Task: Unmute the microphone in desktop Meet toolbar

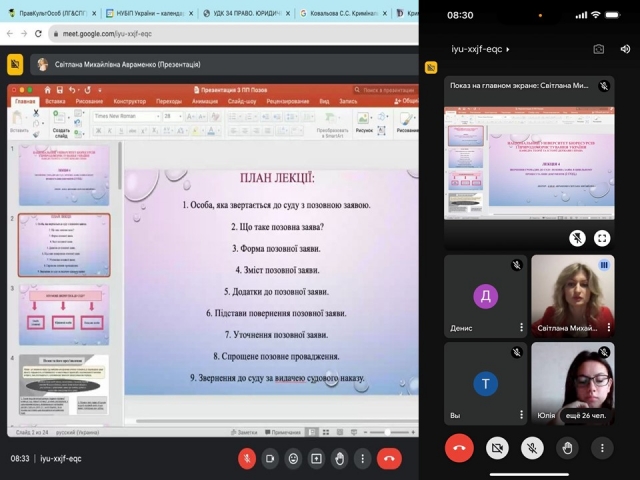Action: pos(246,458)
